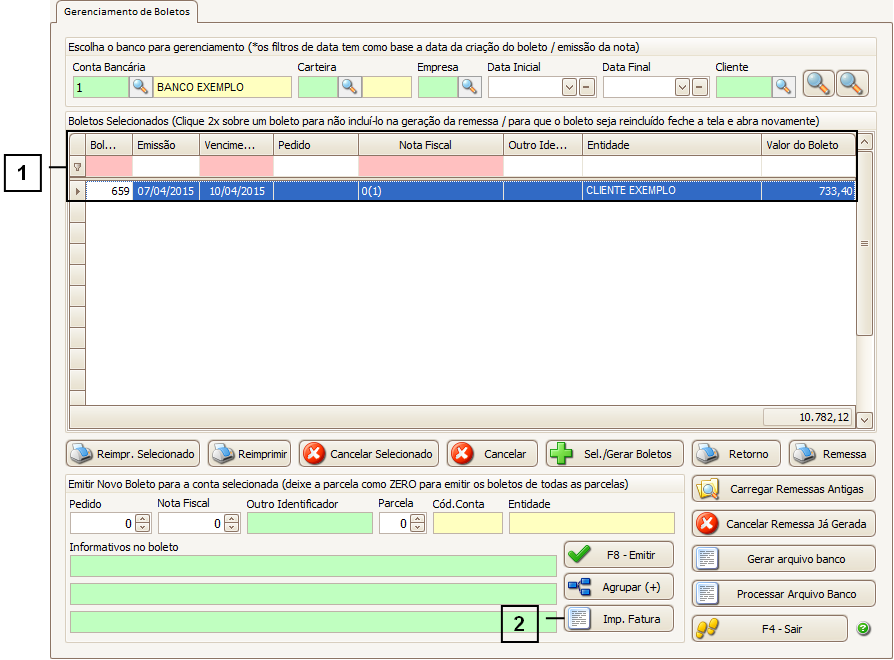The height and width of the screenshot is (660, 894).
Task: Sort by Valor do Boleto column header
Action: [802, 145]
